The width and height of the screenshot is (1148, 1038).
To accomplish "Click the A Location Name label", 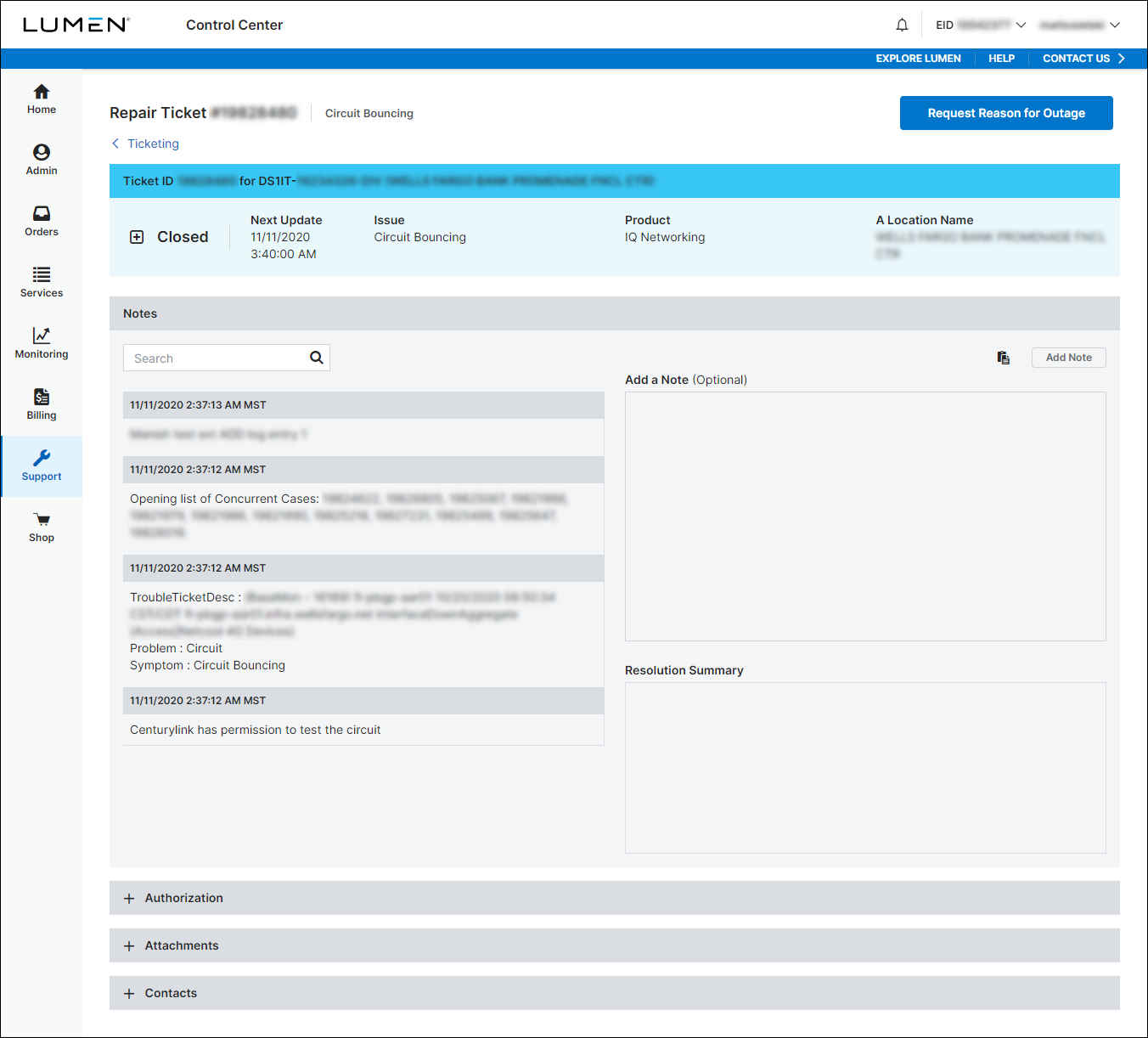I will coord(925,220).
